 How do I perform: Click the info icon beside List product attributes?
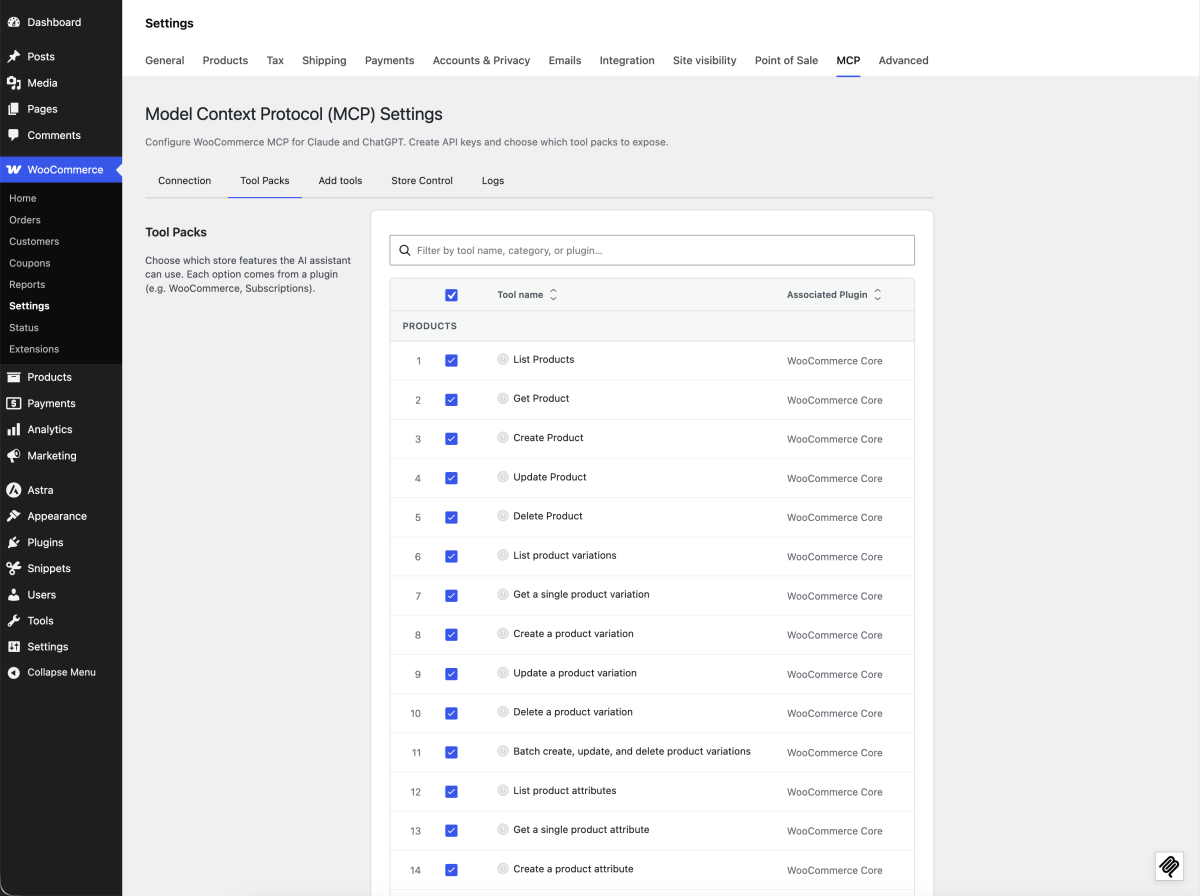[x=503, y=790]
